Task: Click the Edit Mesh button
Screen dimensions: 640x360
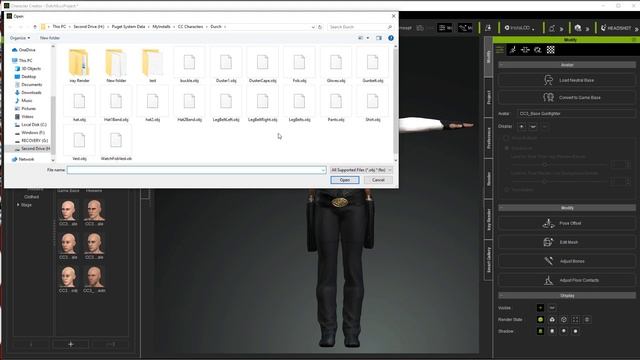Action: point(567,242)
